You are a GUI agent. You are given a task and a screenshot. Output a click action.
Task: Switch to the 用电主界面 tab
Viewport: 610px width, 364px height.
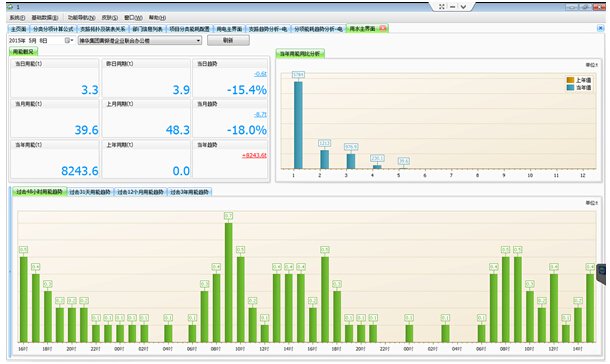coord(229,29)
